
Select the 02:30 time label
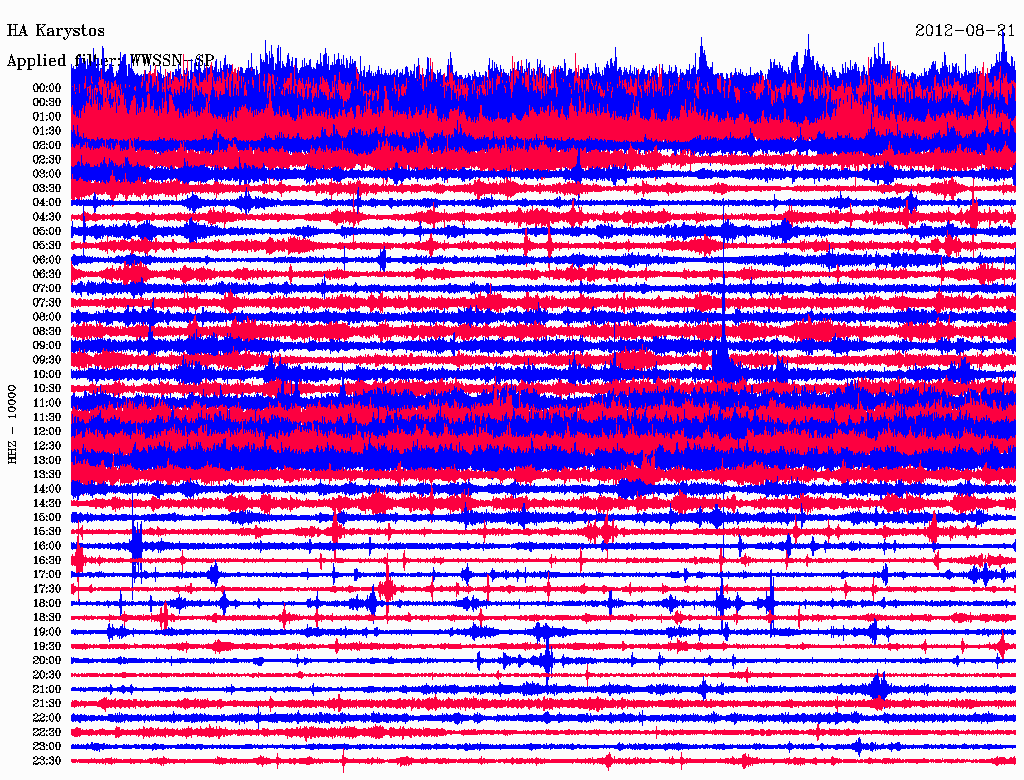[46, 159]
